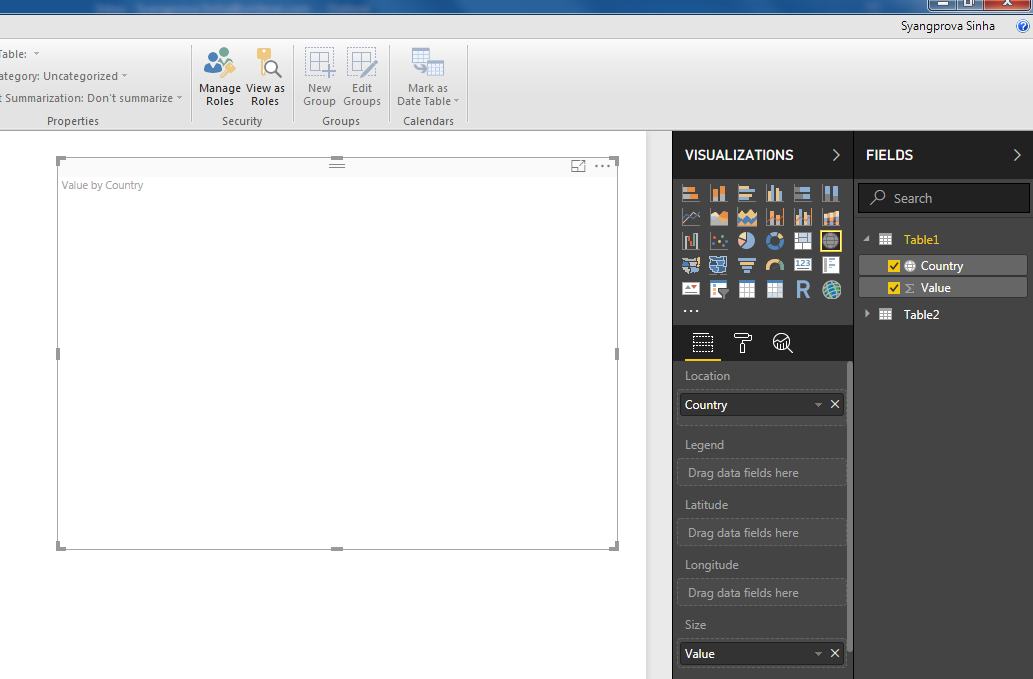The width and height of the screenshot is (1033, 679).
Task: Open the Table dropdown in Properties
Action: [36, 53]
